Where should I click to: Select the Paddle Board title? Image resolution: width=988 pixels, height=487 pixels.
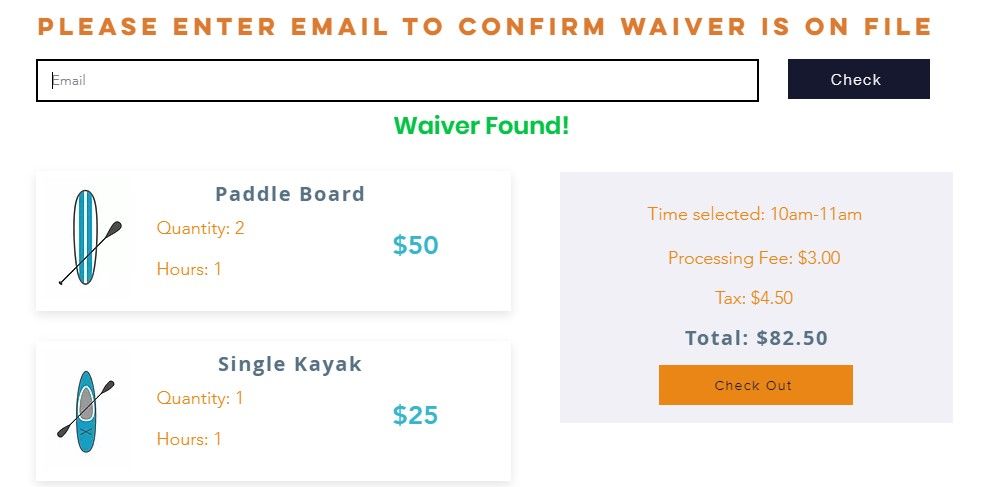click(290, 194)
